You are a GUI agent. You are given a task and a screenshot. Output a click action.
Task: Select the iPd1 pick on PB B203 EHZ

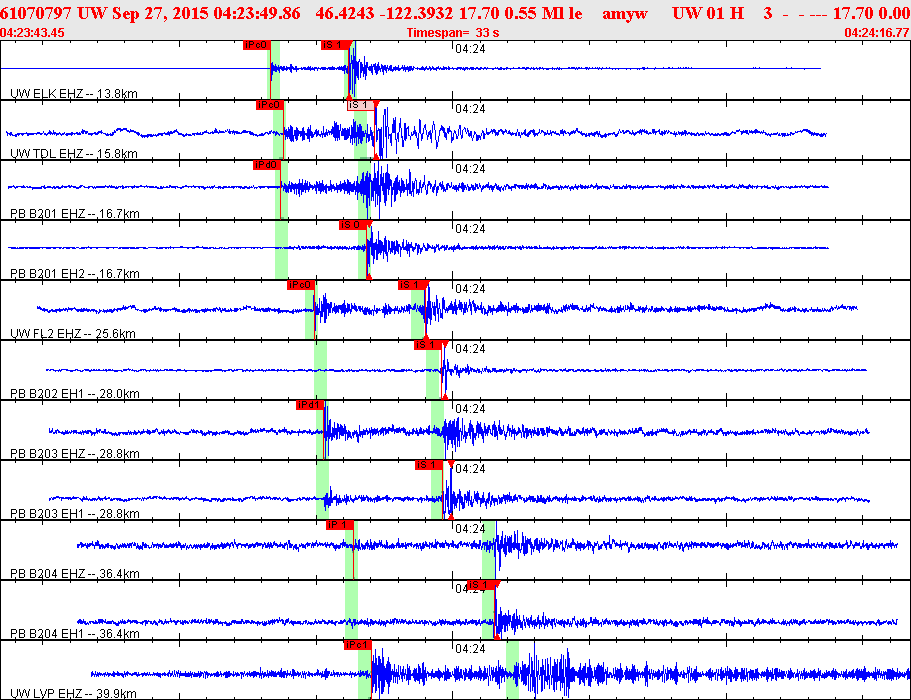310,405
